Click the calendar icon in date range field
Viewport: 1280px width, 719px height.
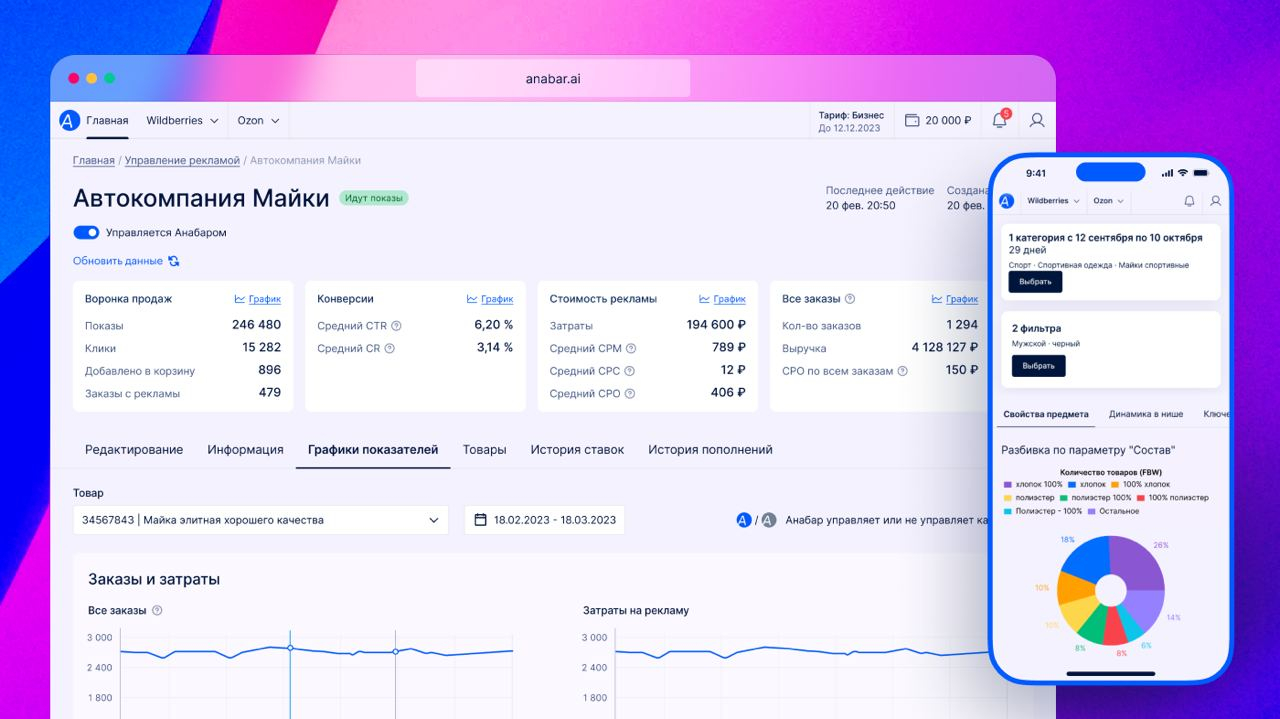(480, 520)
